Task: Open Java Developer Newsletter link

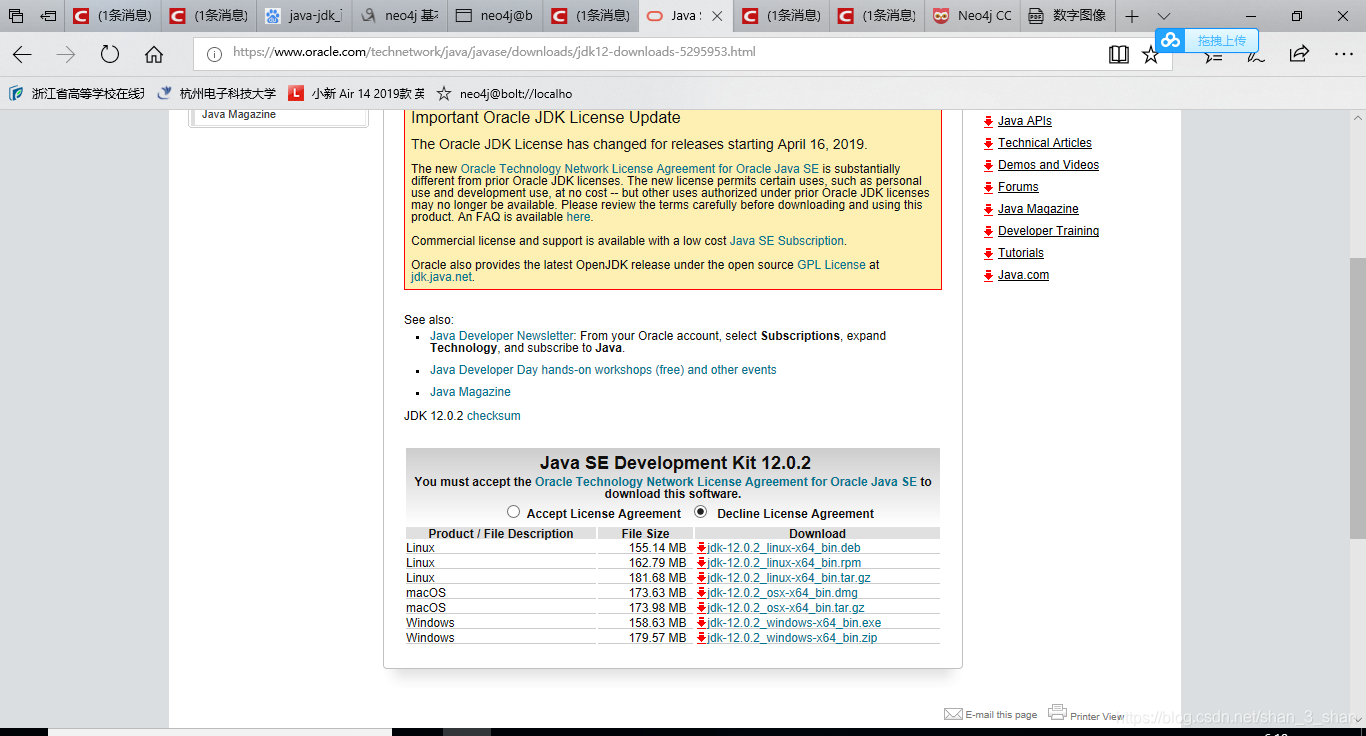Action: pyautogui.click(x=502, y=336)
